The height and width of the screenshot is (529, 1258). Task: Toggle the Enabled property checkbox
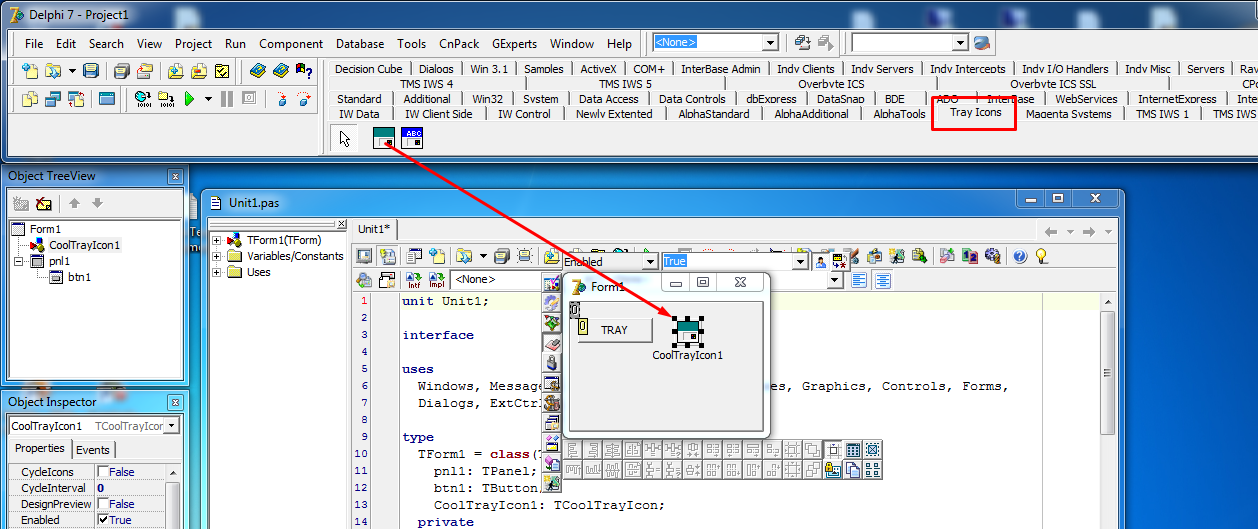pyautogui.click(x=103, y=520)
